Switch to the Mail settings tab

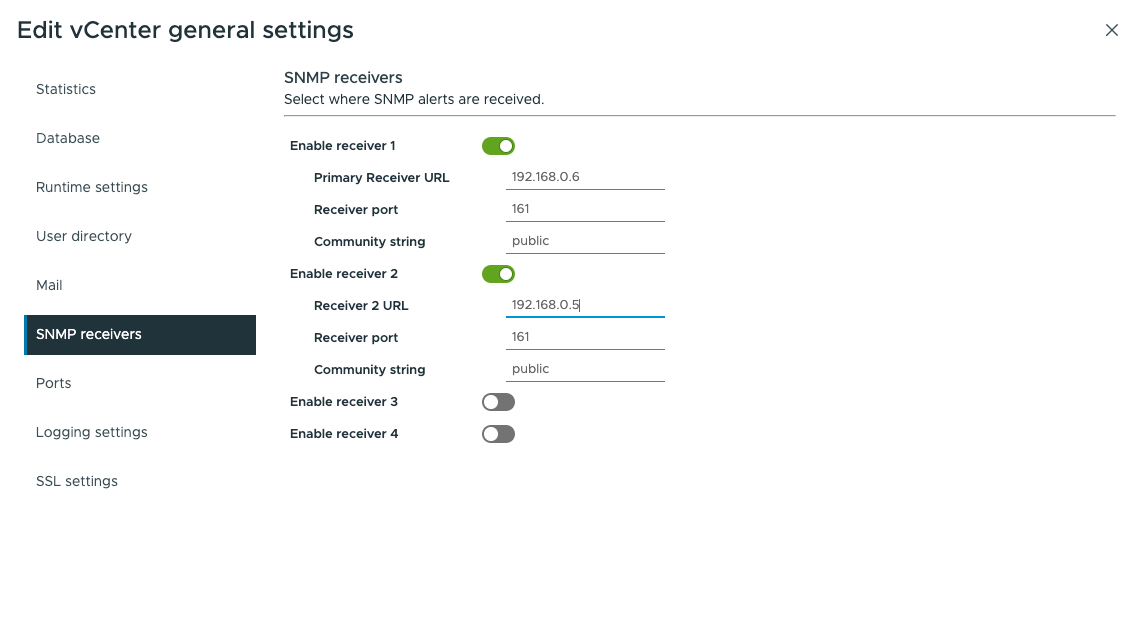click(x=49, y=285)
